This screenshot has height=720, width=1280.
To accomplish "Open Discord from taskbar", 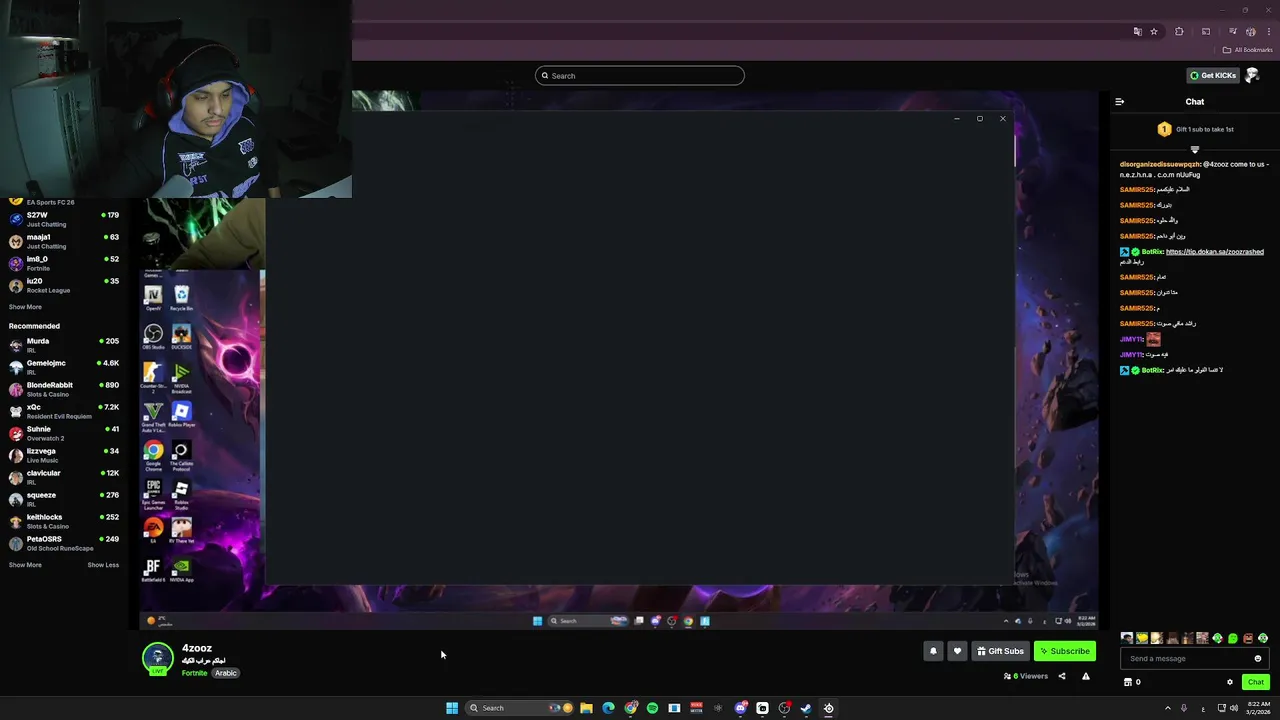I will 740,708.
